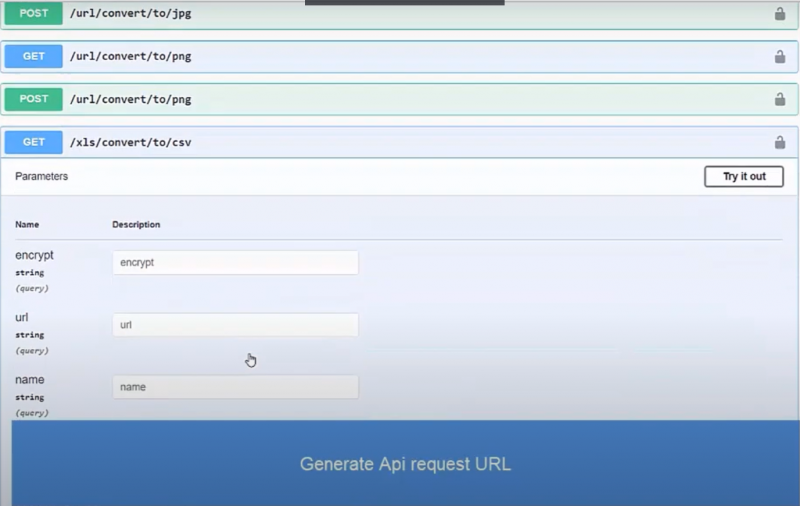Screen dimensions: 800x506
Task: Click lock icon on GET /url/convert/to/png
Action: pos(779,57)
